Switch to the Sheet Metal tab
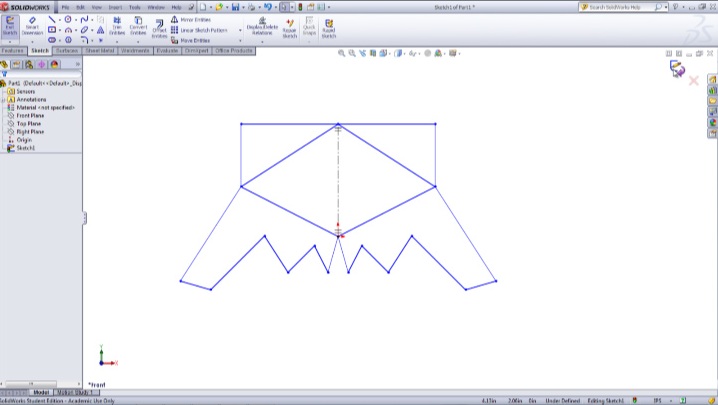Screen dimensions: 718x405 [100, 51]
